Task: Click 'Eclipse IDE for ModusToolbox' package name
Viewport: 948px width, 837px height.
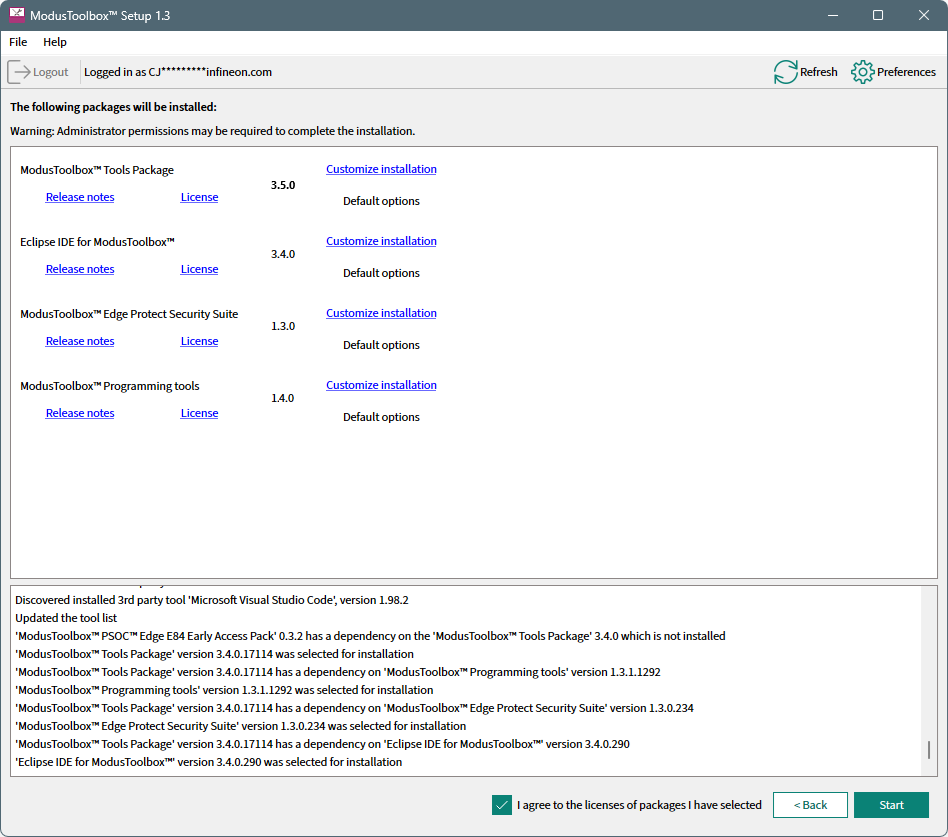Action: (x=97, y=242)
